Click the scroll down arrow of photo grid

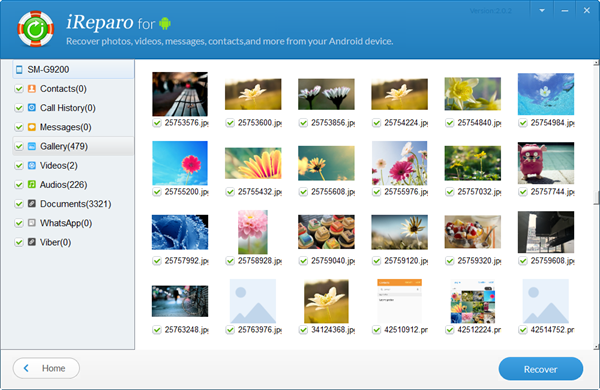596,347
